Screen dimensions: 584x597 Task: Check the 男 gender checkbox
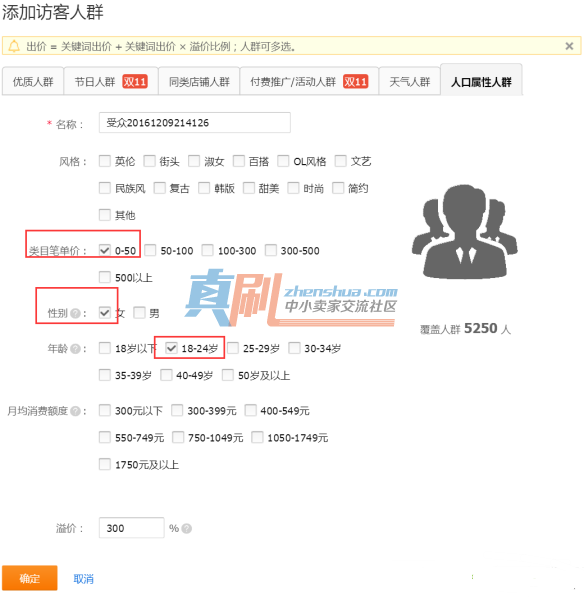[139, 313]
